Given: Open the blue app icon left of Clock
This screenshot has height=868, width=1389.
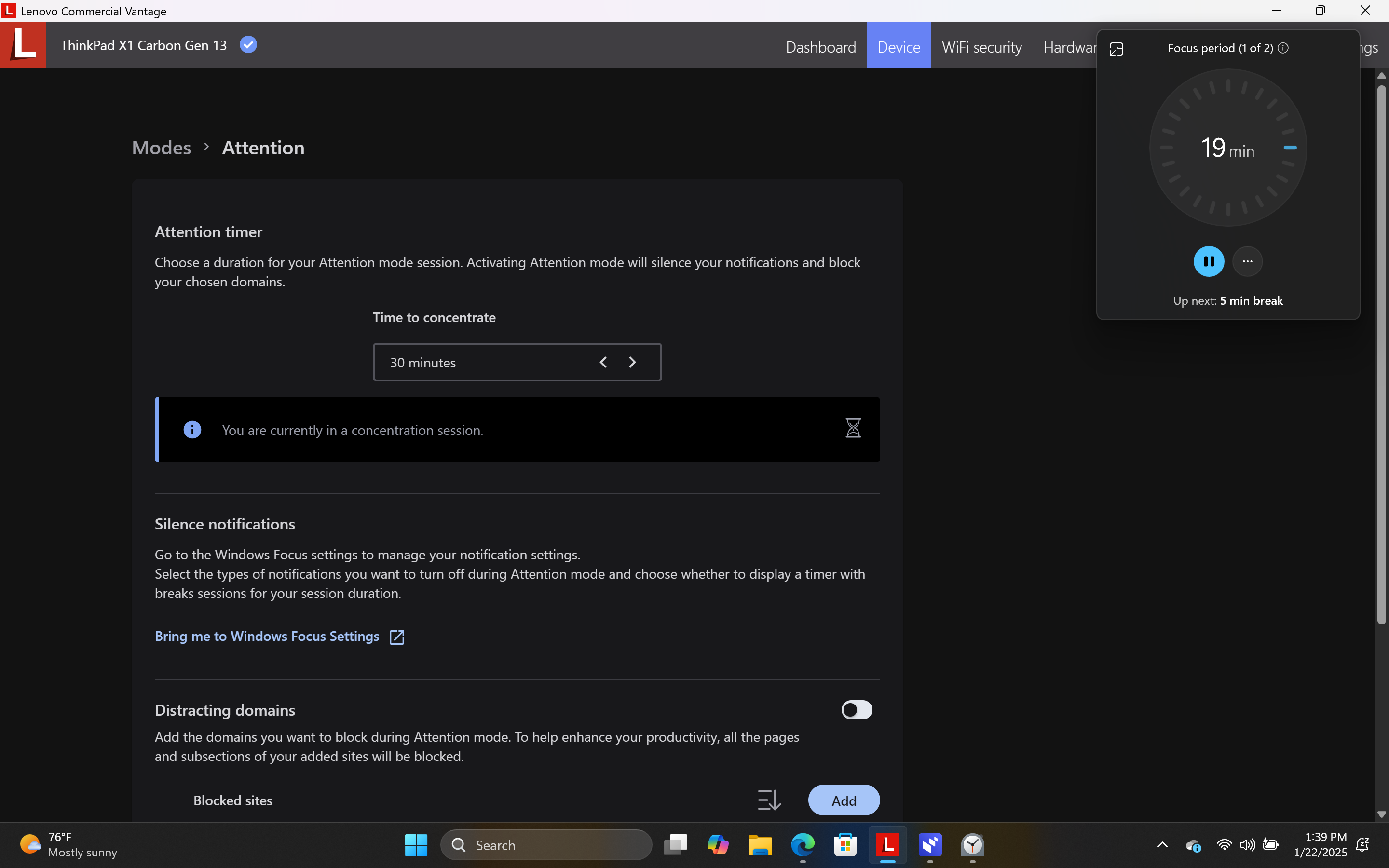Looking at the screenshot, I should click(930, 845).
